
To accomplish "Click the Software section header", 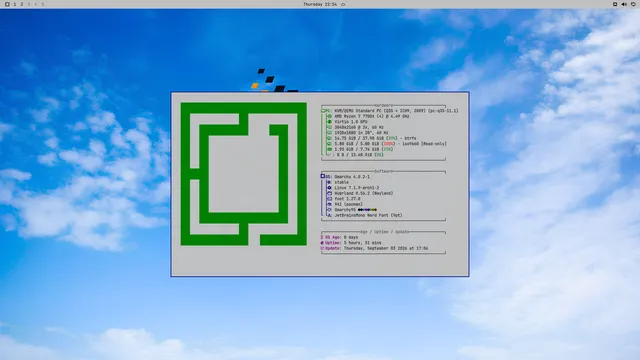I will (x=383, y=171).
